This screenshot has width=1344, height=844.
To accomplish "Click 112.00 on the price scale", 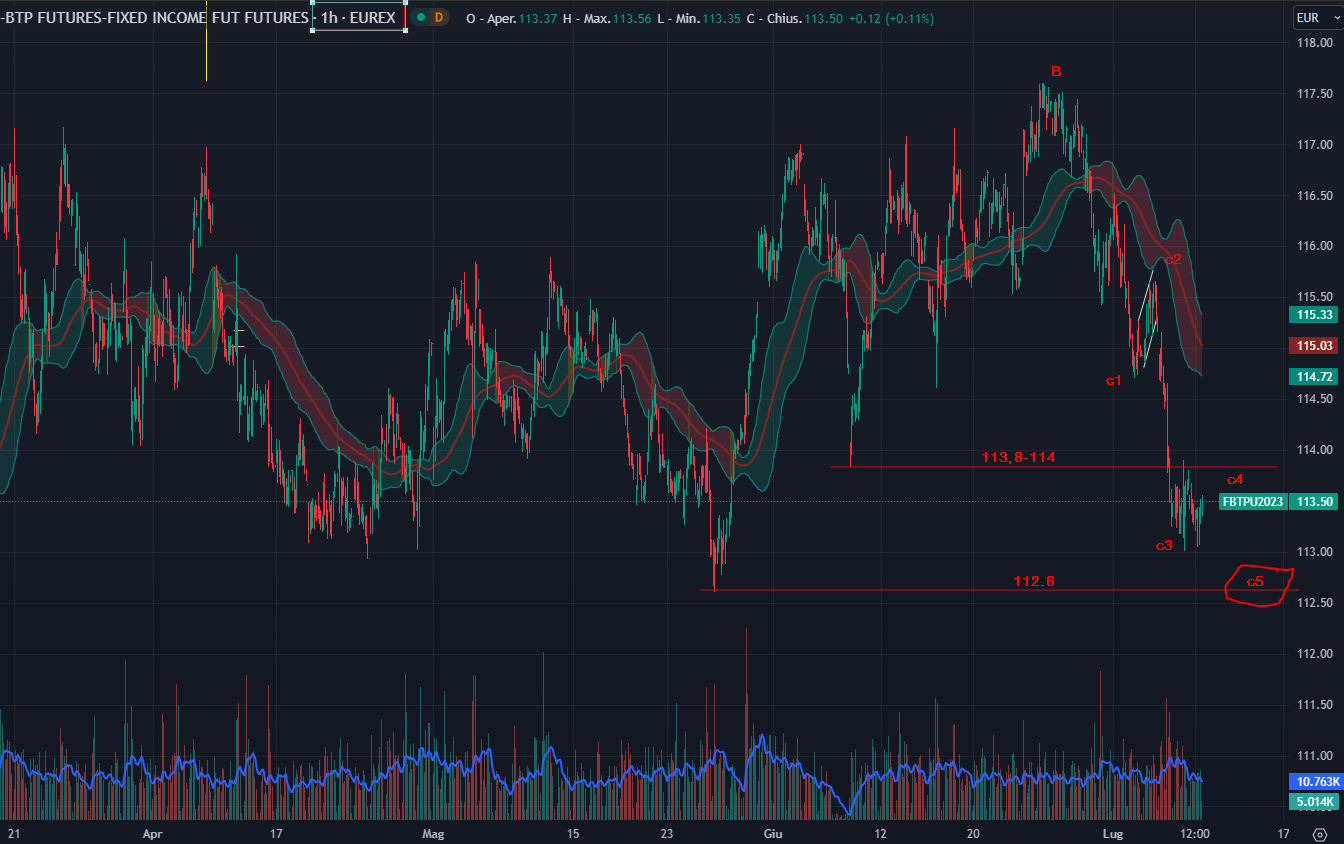I will coord(1313,654).
